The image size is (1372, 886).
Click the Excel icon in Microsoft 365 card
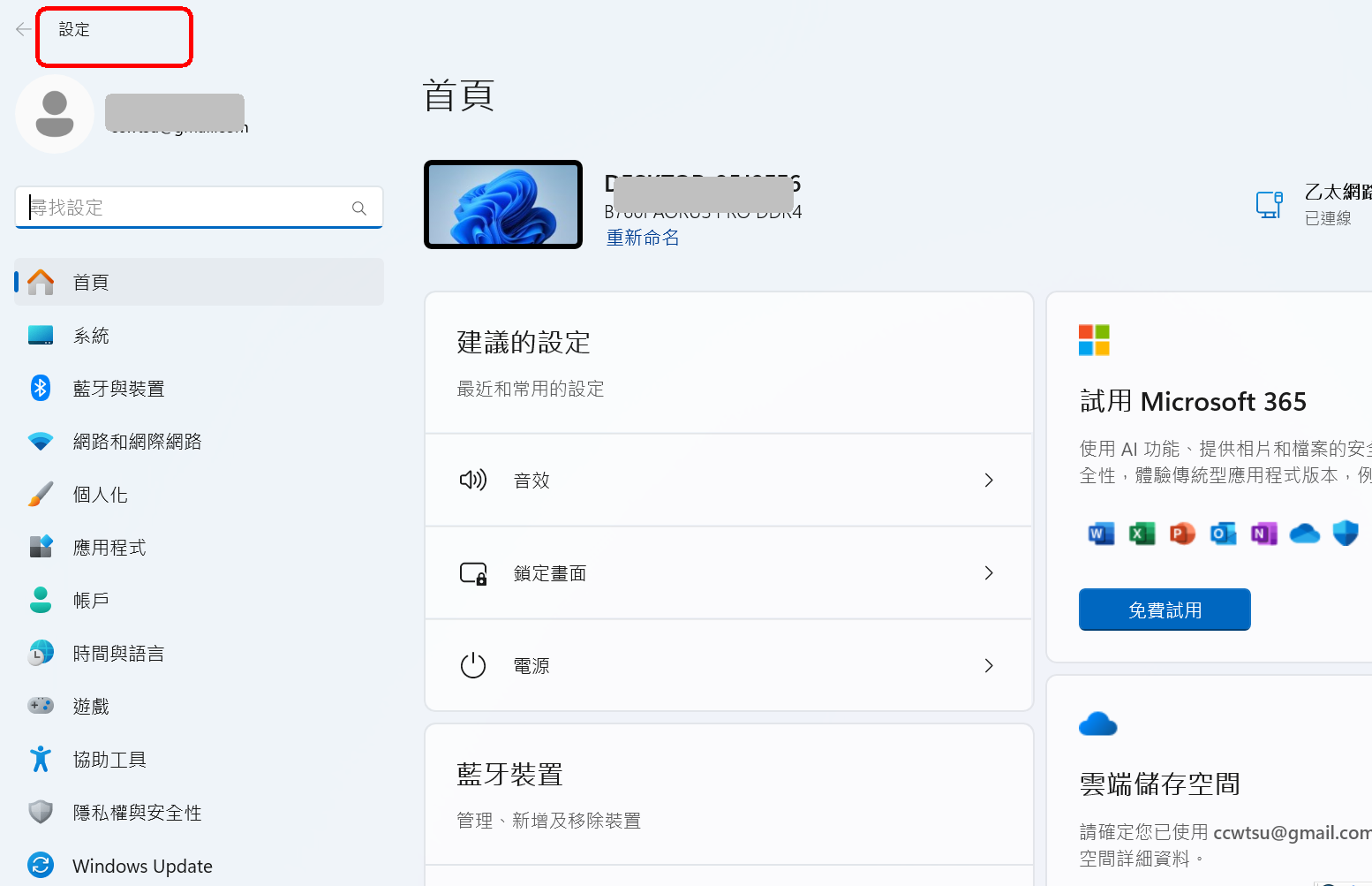pyautogui.click(x=1142, y=534)
